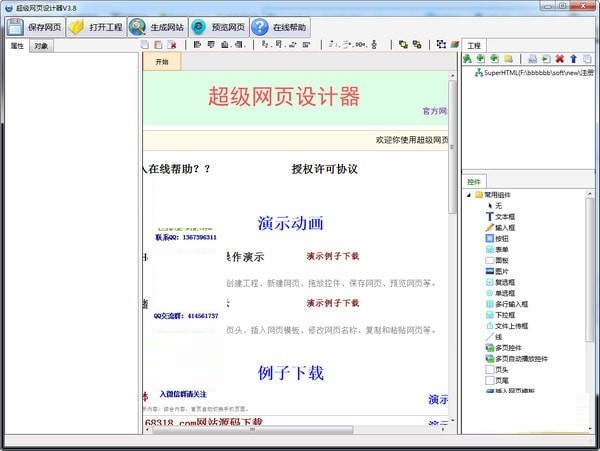Image resolution: width=600 pixels, height=451 pixels.
Task: Click the 生成网站 generate website button
Action: [x=157, y=27]
